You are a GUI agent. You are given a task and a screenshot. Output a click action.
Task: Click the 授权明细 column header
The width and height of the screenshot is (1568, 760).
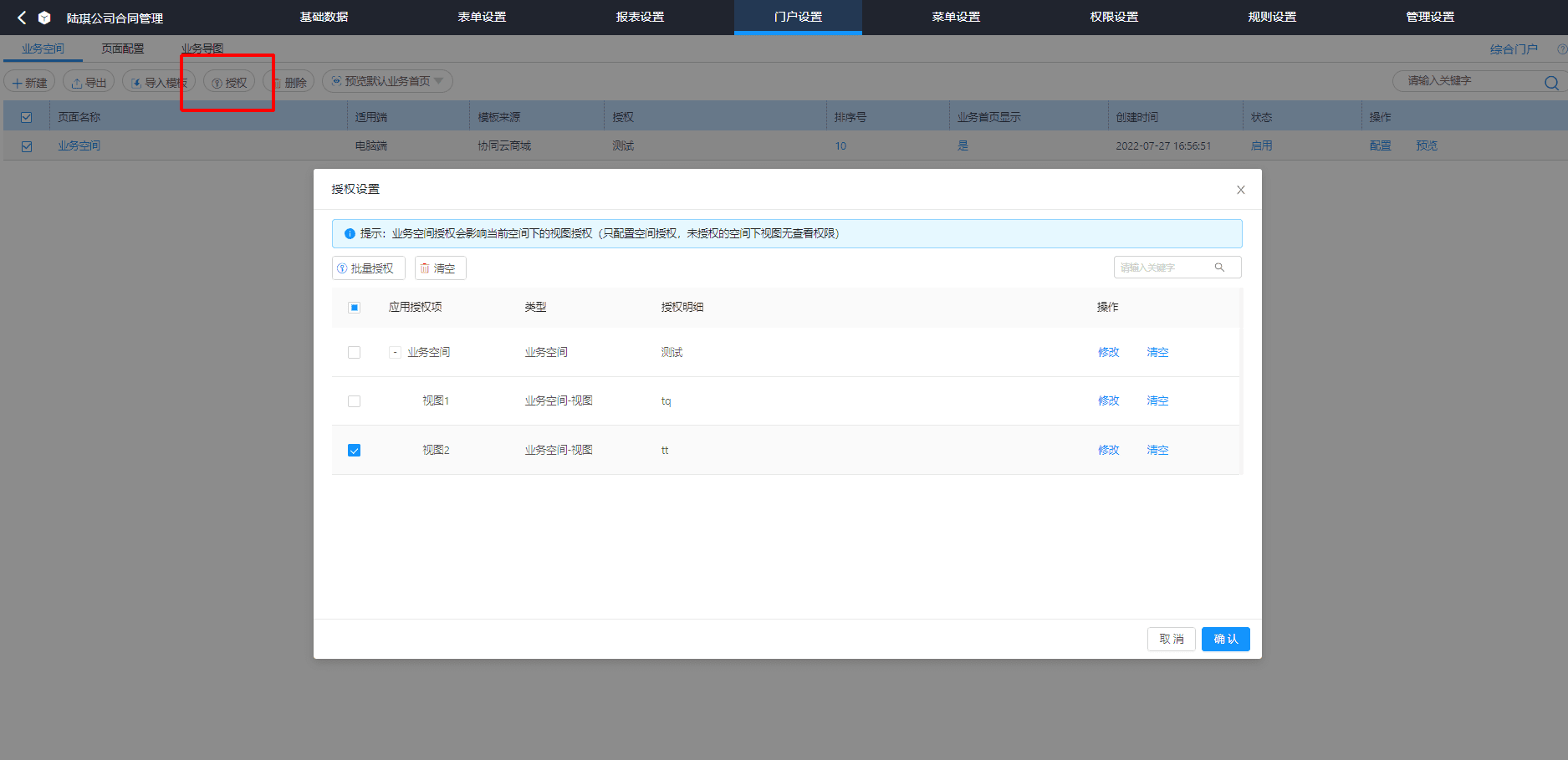point(682,307)
